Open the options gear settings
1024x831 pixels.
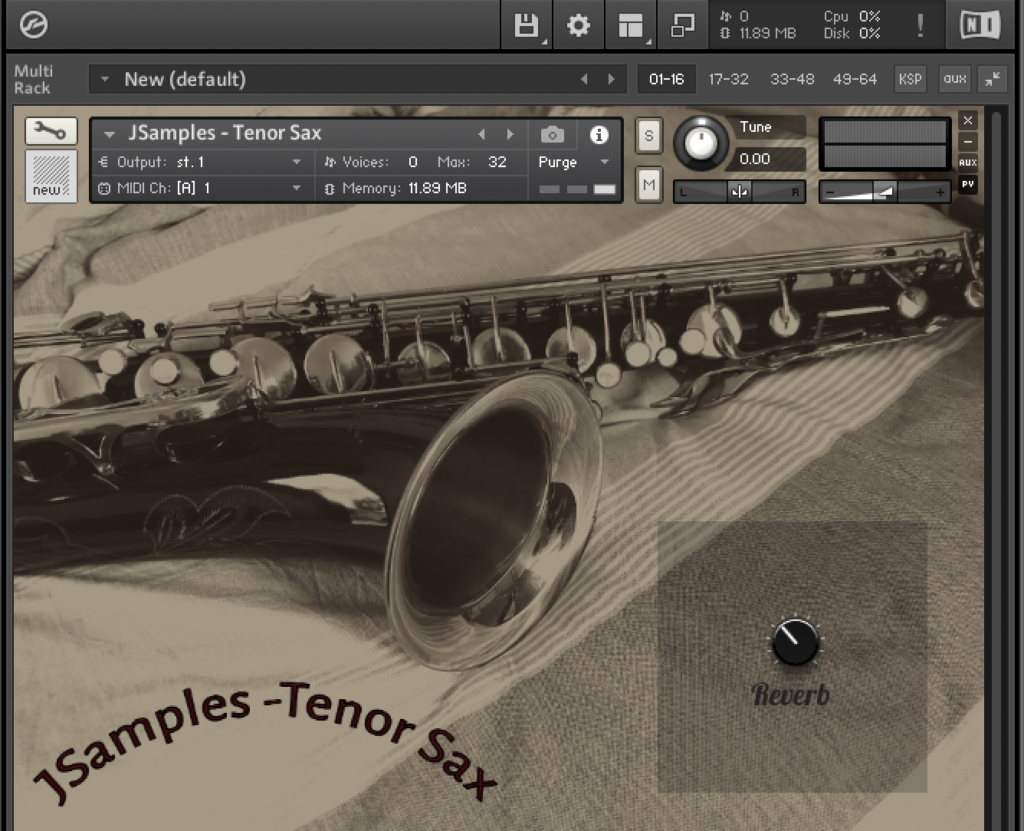(578, 25)
